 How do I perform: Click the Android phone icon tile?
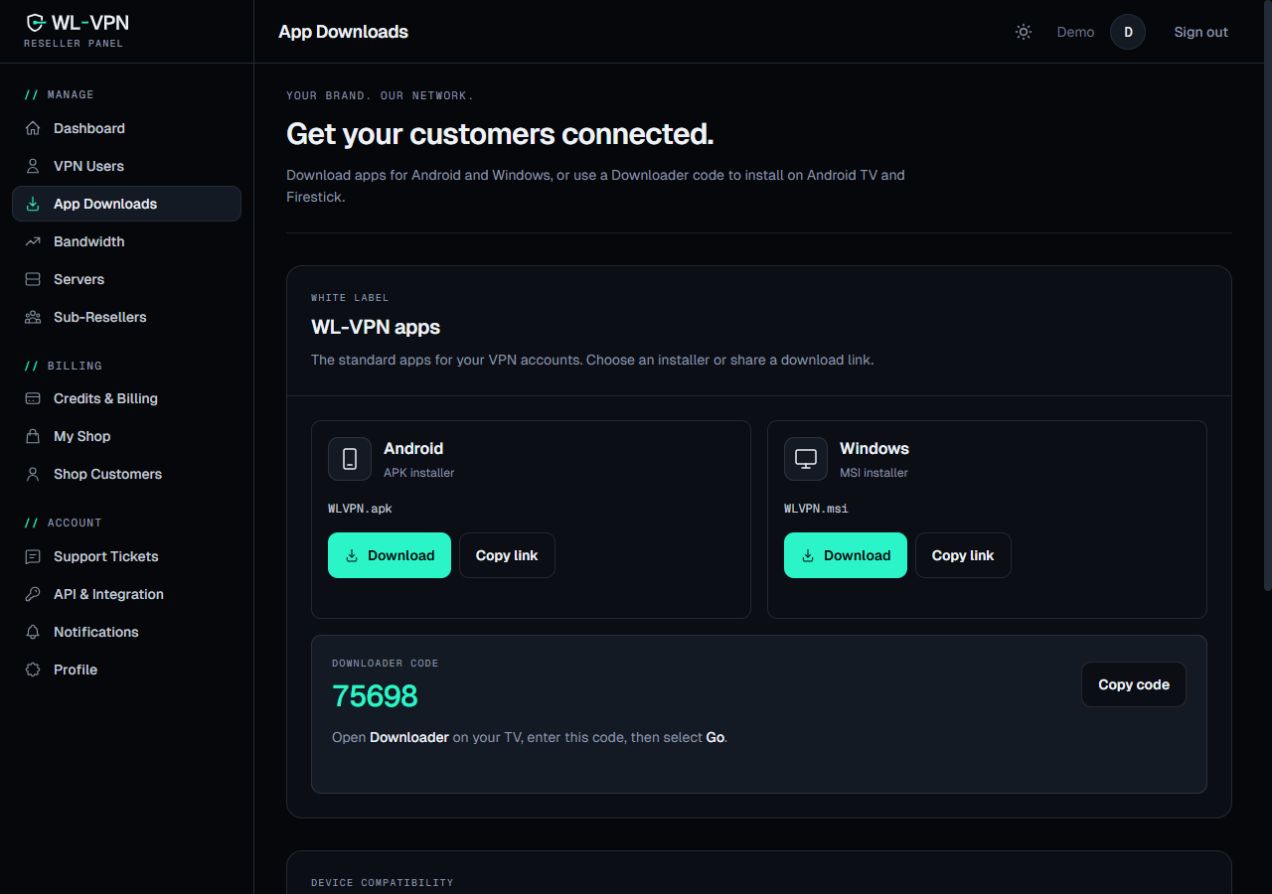pos(350,459)
